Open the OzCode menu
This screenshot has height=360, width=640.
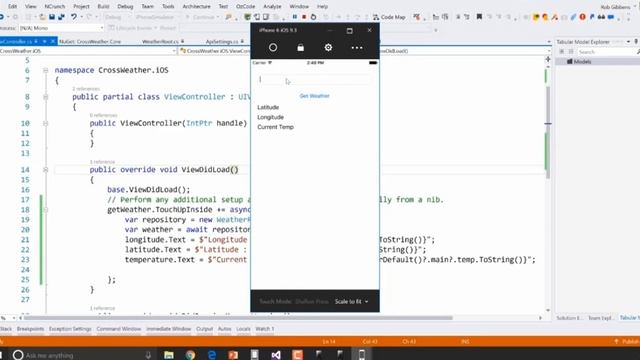(x=246, y=7)
